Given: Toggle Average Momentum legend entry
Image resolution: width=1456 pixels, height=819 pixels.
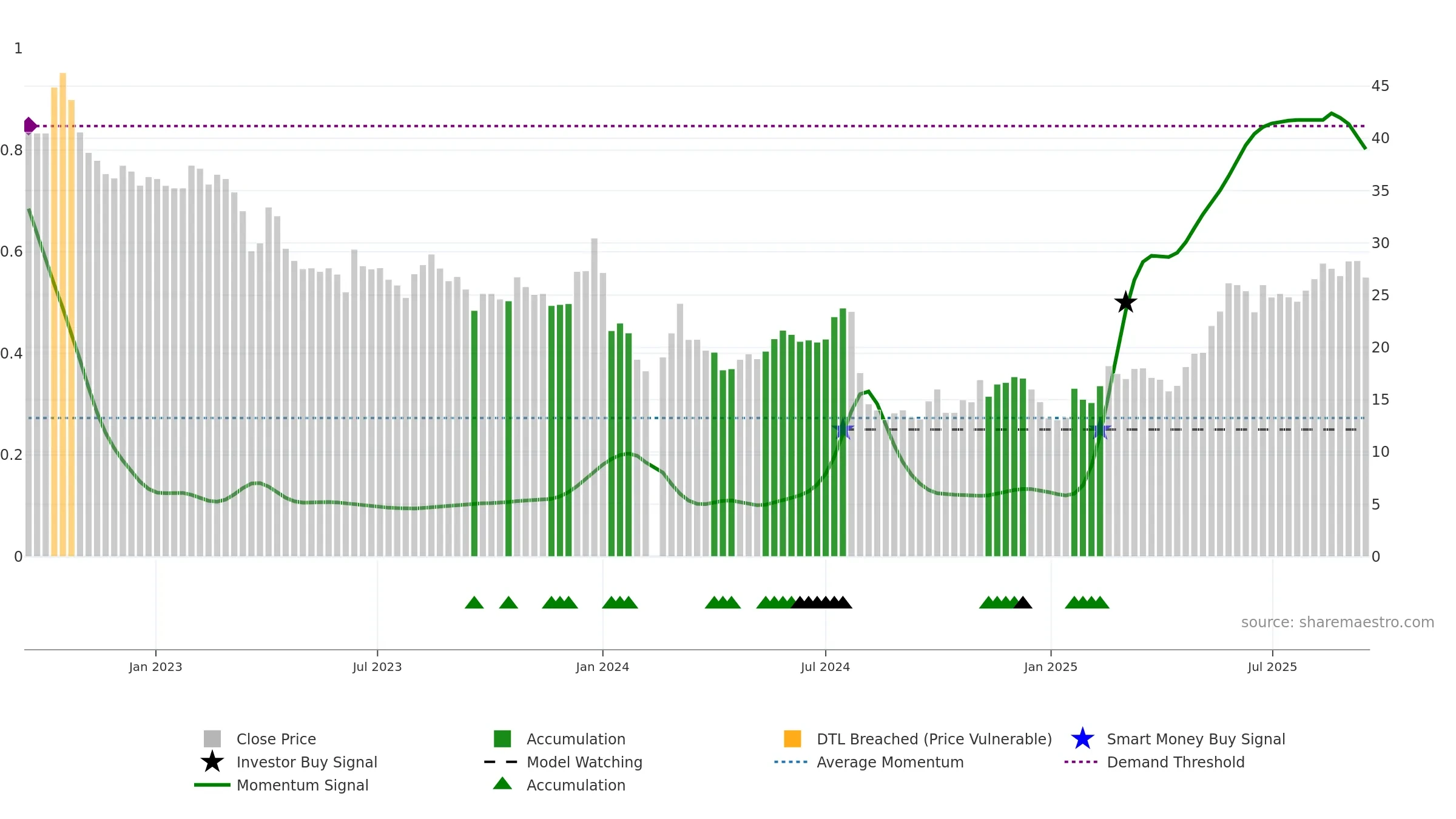Looking at the screenshot, I should [x=869, y=762].
